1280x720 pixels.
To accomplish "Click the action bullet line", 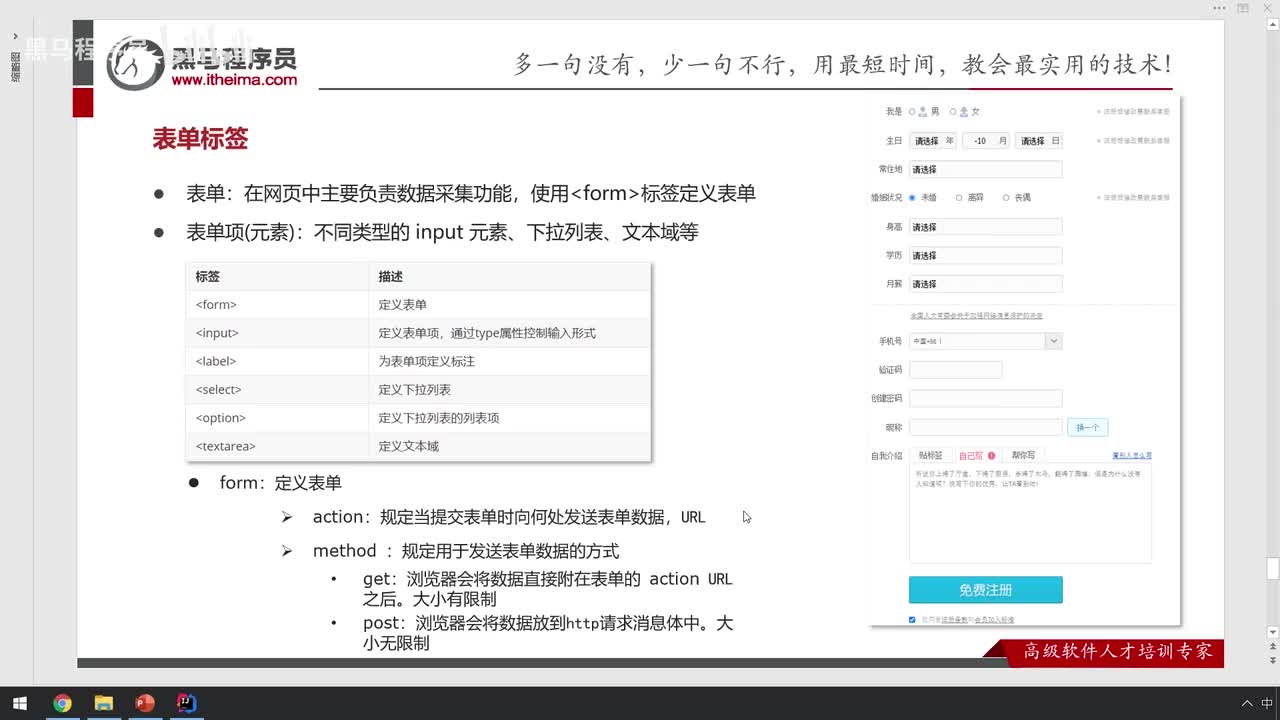I will point(509,517).
